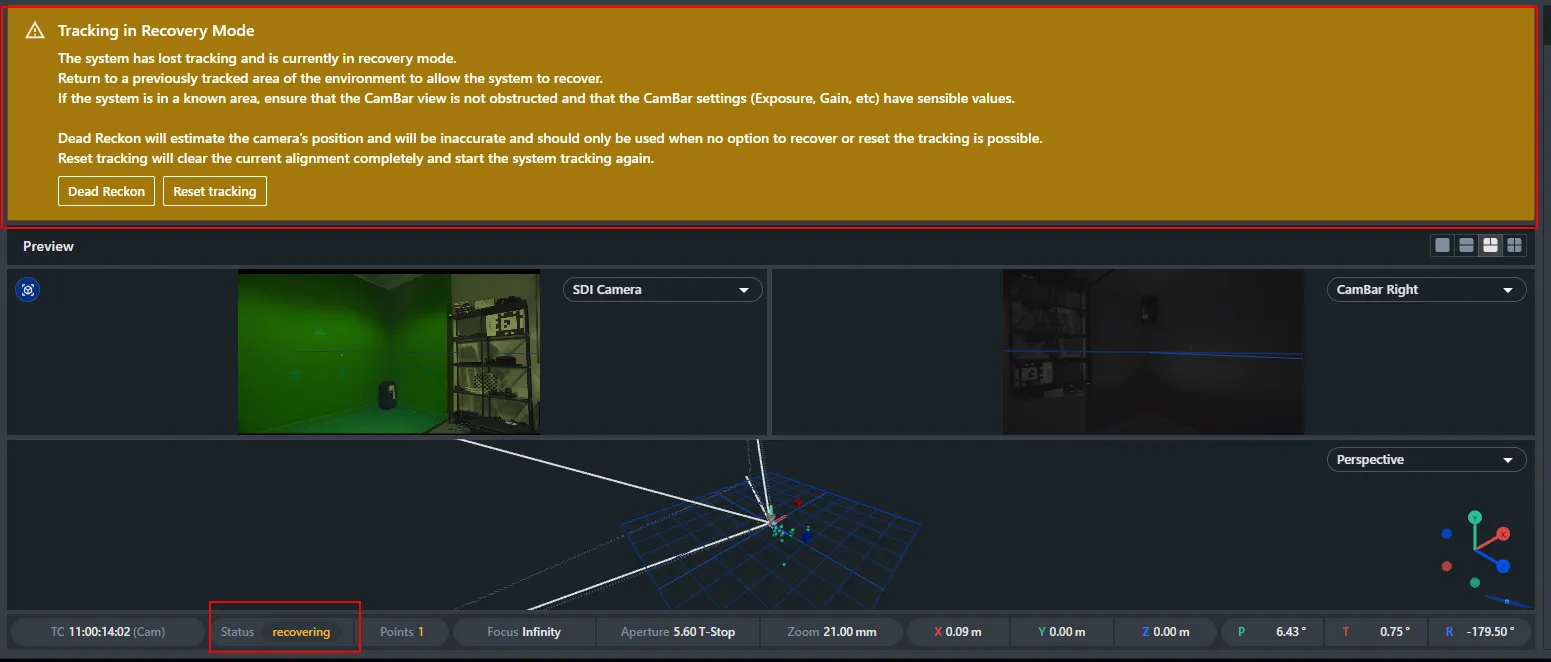Viewport: 1551px width, 662px height.
Task: Click the warning triangle icon in the banner
Action: 35,31
